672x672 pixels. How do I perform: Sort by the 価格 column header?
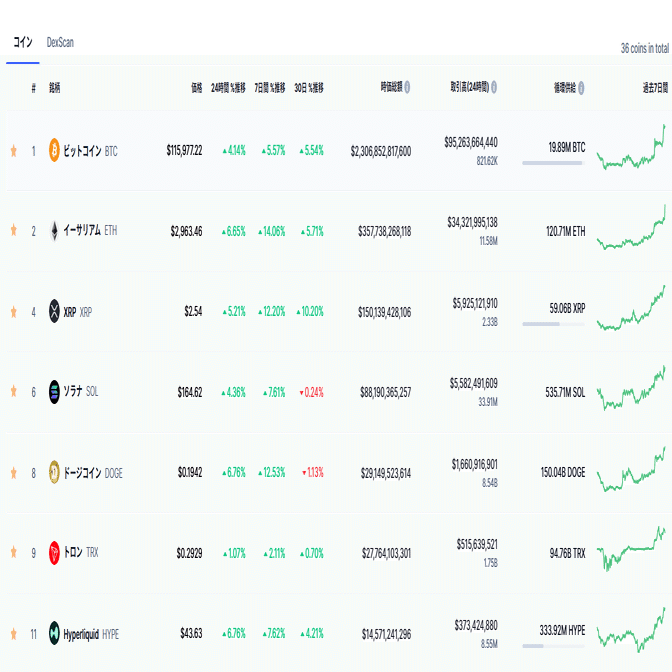pyautogui.click(x=196, y=87)
